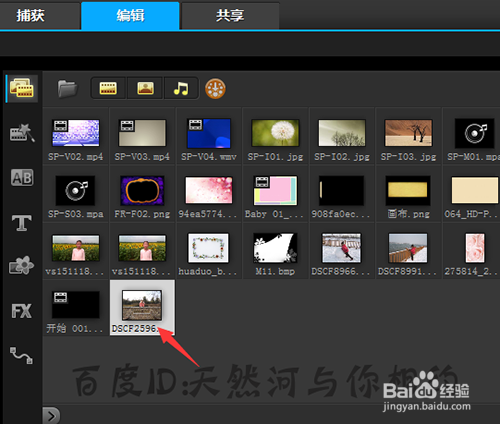Select the SP-V04.wmv video thumbnail
This screenshot has width=500, height=424.
(209, 133)
